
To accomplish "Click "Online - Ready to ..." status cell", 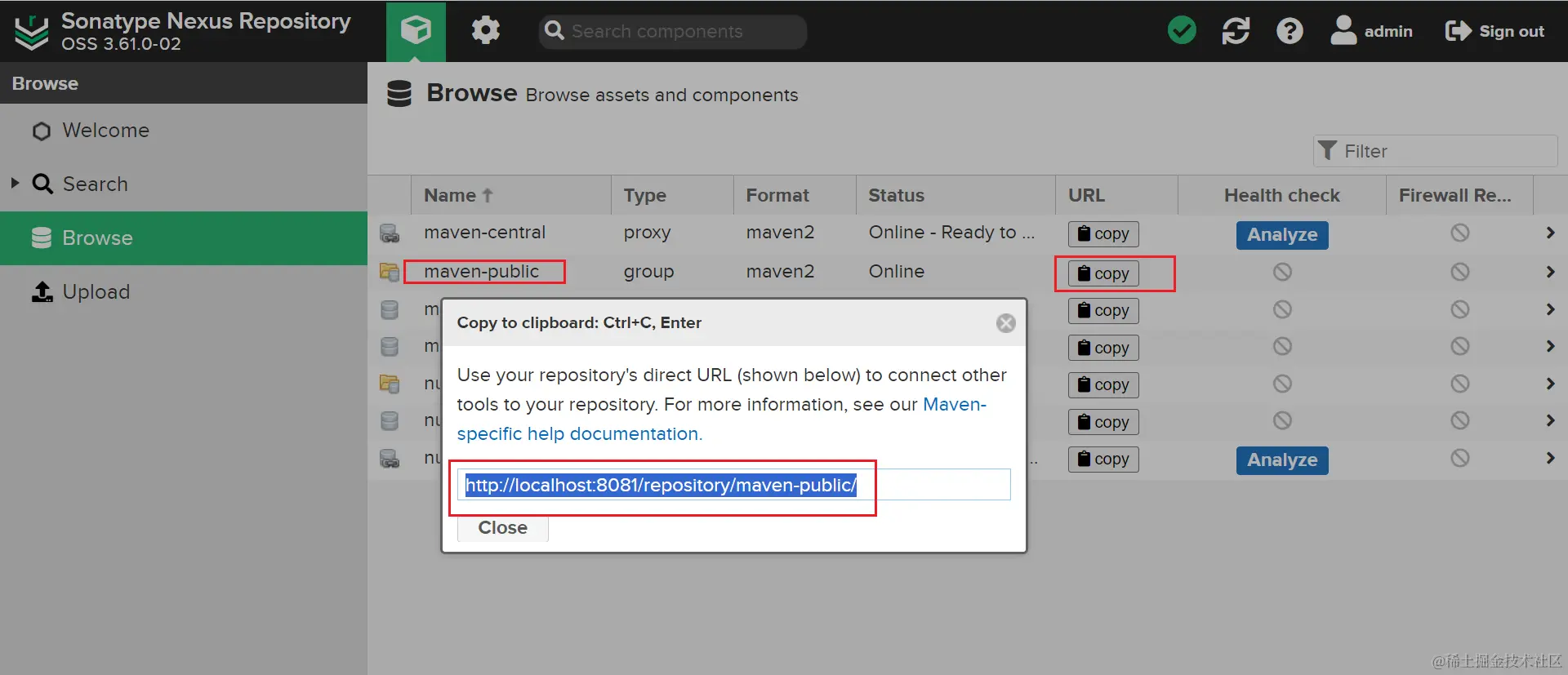I will 951,233.
